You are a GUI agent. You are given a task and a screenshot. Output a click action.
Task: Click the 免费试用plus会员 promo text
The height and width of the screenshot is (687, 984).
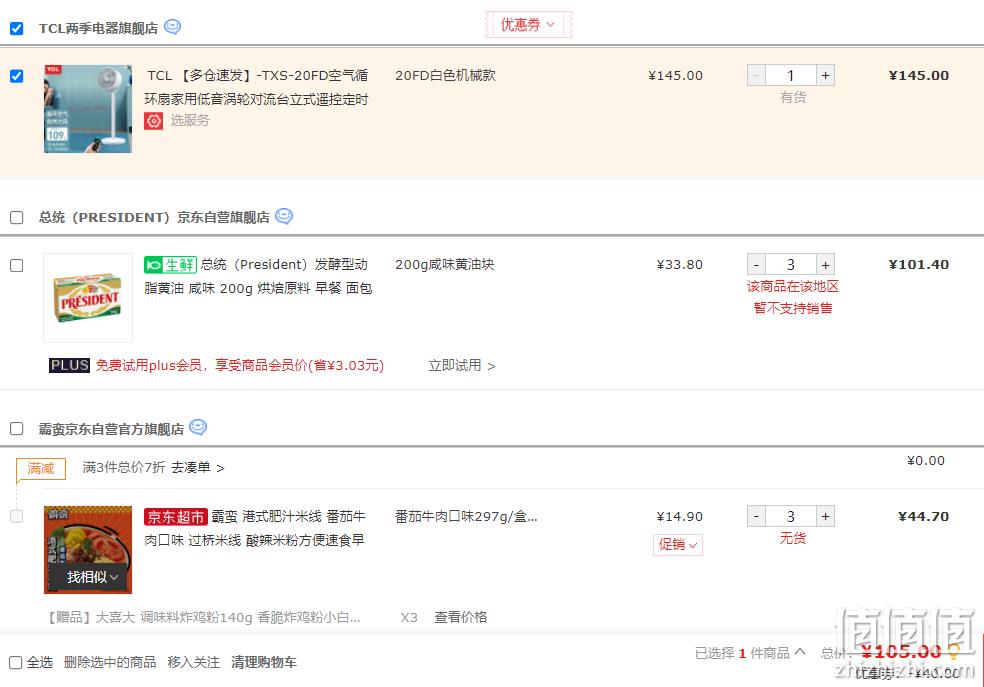coord(240,365)
